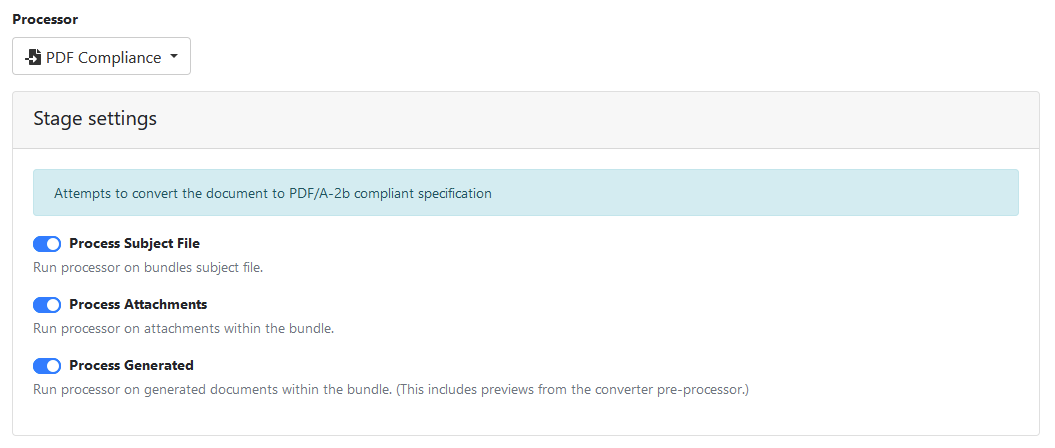1055x448 pixels.
Task: Click the generated documents description text
Action: (x=212, y=388)
